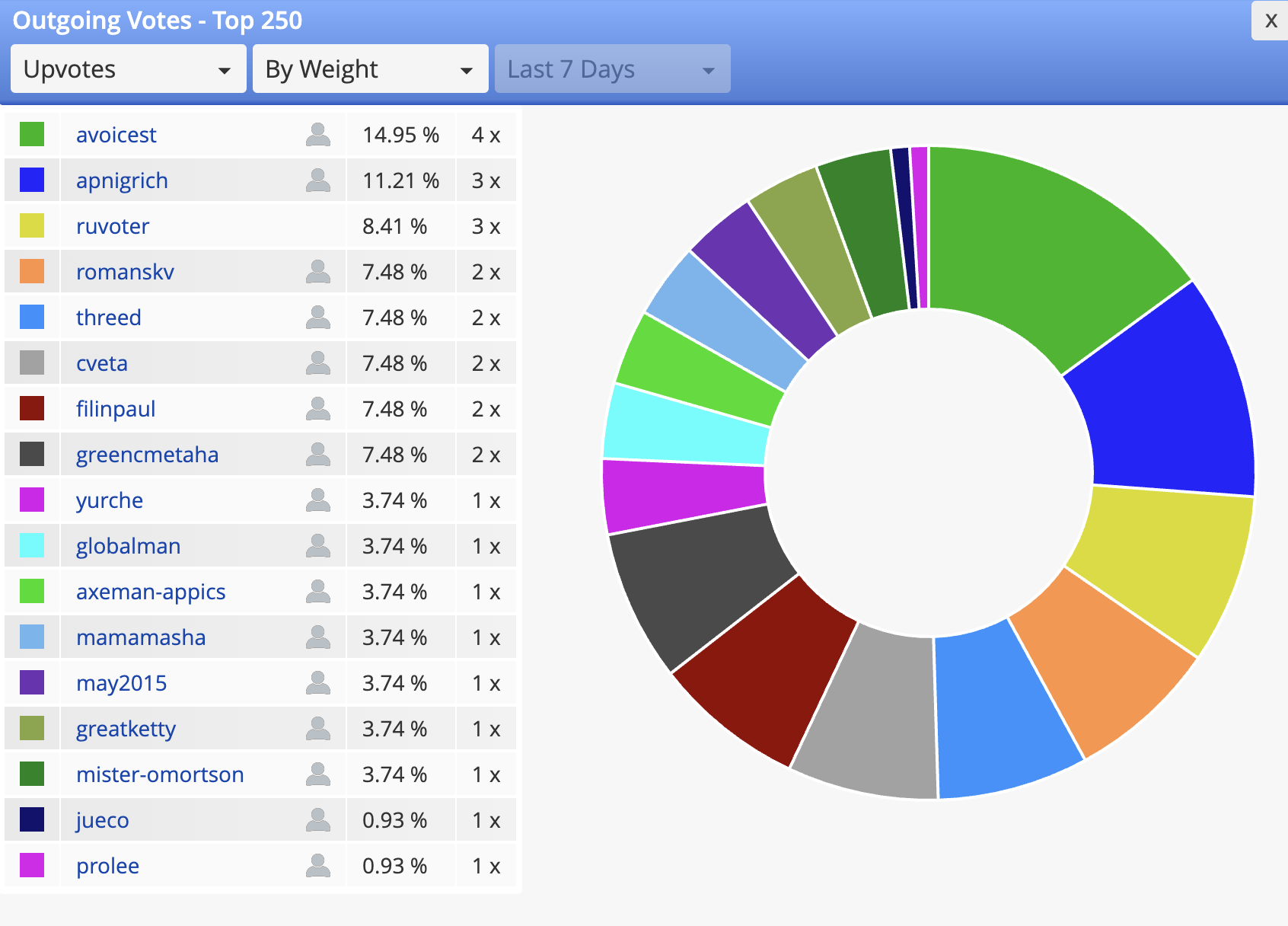
Task: Open the jueco account link
Action: (102, 820)
